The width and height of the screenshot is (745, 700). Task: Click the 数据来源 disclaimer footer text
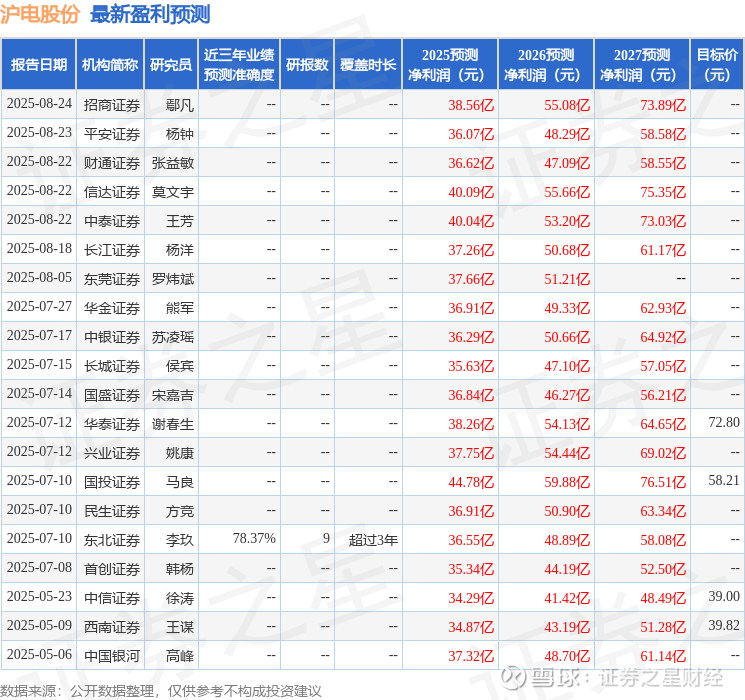tap(161, 690)
